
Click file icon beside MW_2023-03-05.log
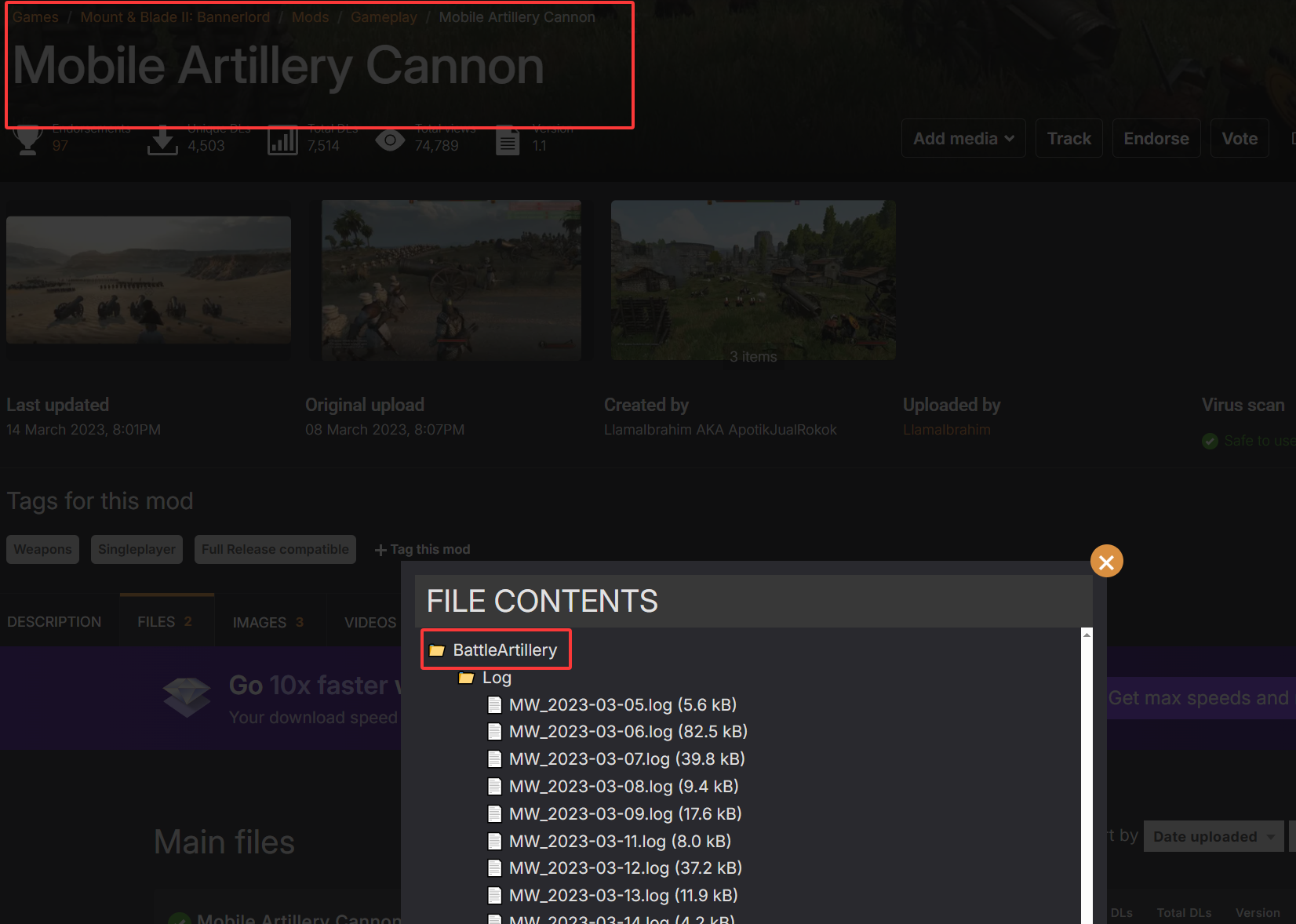494,705
